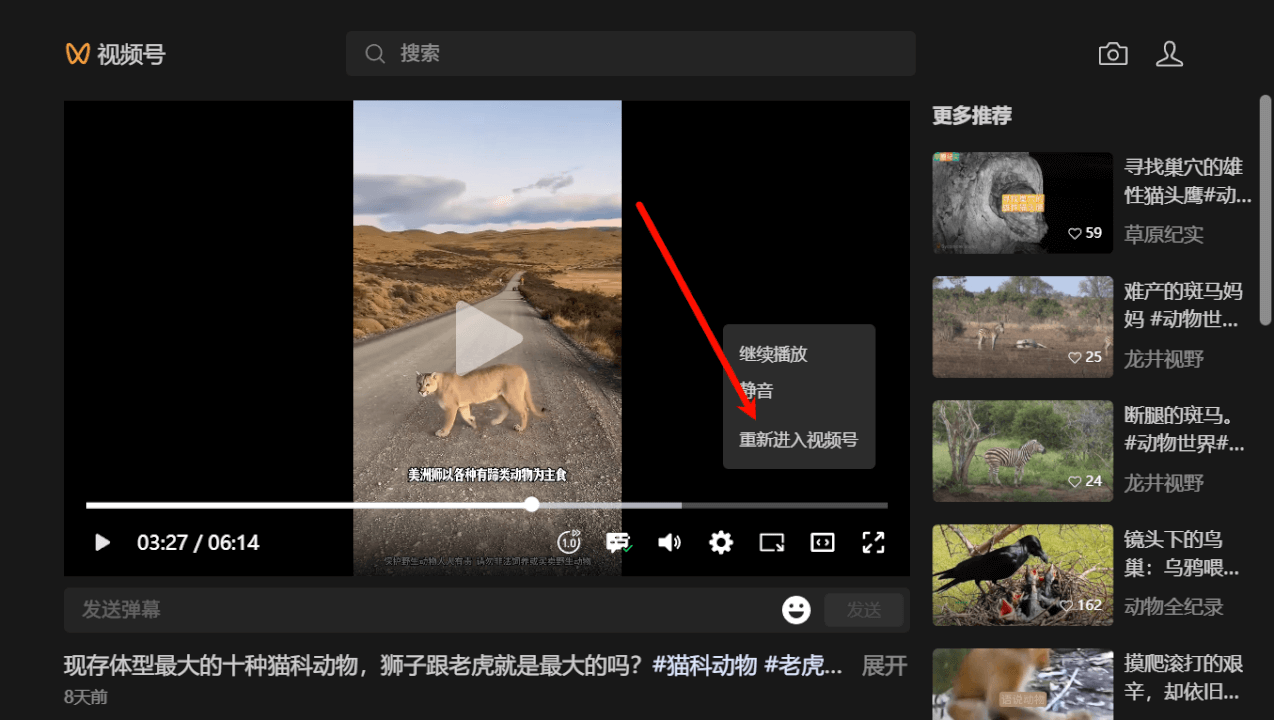Image resolution: width=1274 pixels, height=720 pixels.
Task: Click the play button in control bar
Action: [102, 542]
